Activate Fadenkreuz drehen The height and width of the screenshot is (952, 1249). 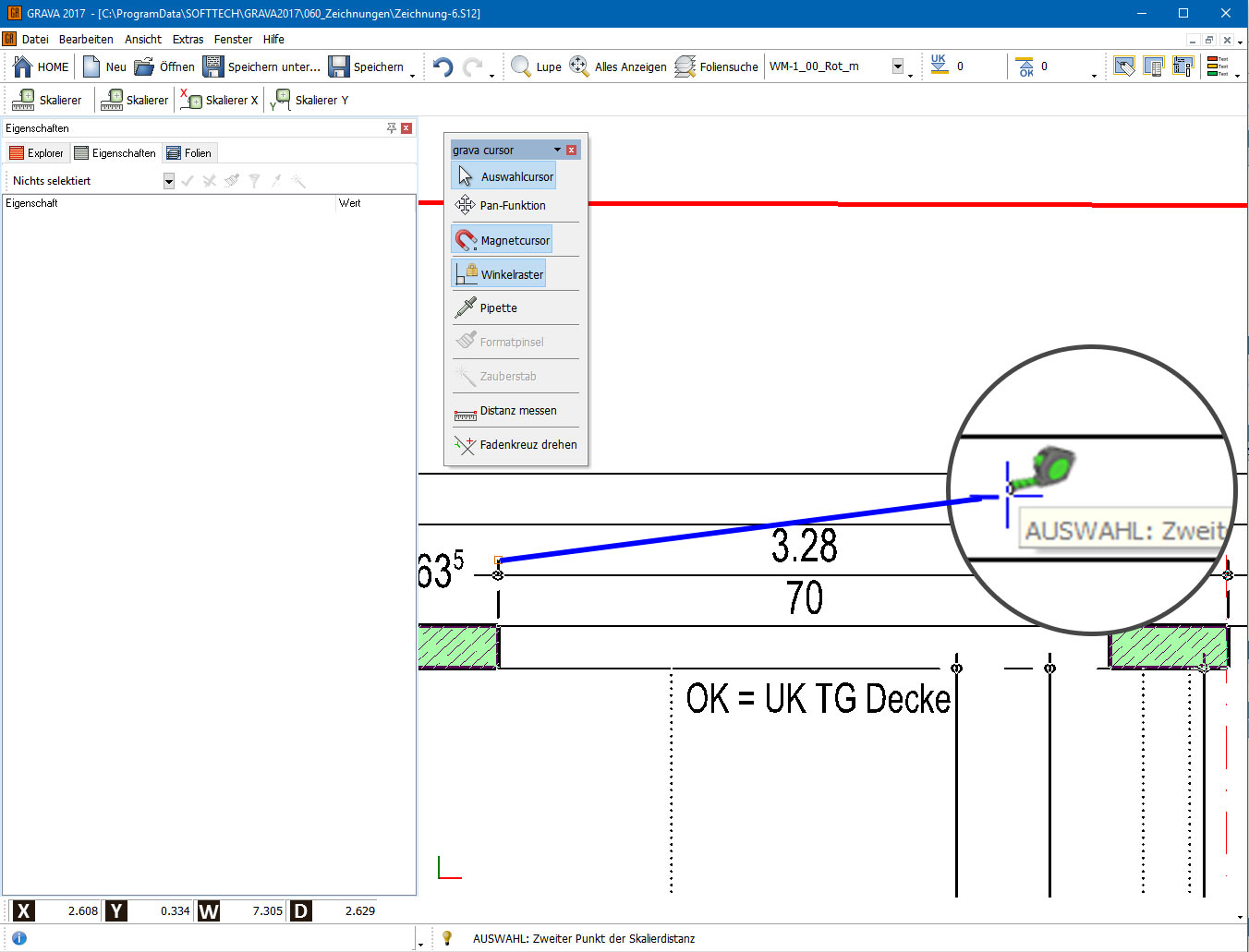coord(515,444)
